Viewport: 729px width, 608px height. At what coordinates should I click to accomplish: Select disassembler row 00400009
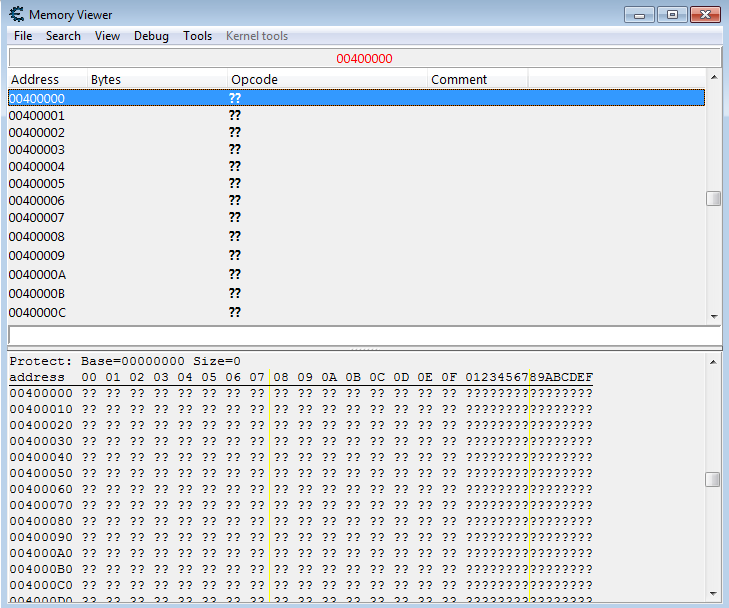357,256
